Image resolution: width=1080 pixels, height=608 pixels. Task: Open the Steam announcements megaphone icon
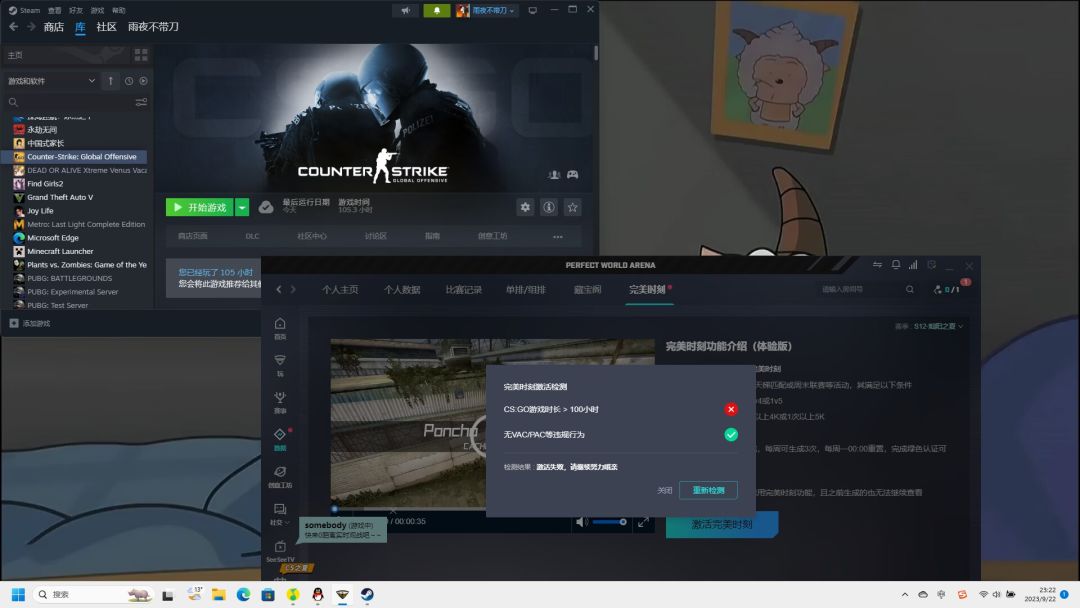[406, 10]
